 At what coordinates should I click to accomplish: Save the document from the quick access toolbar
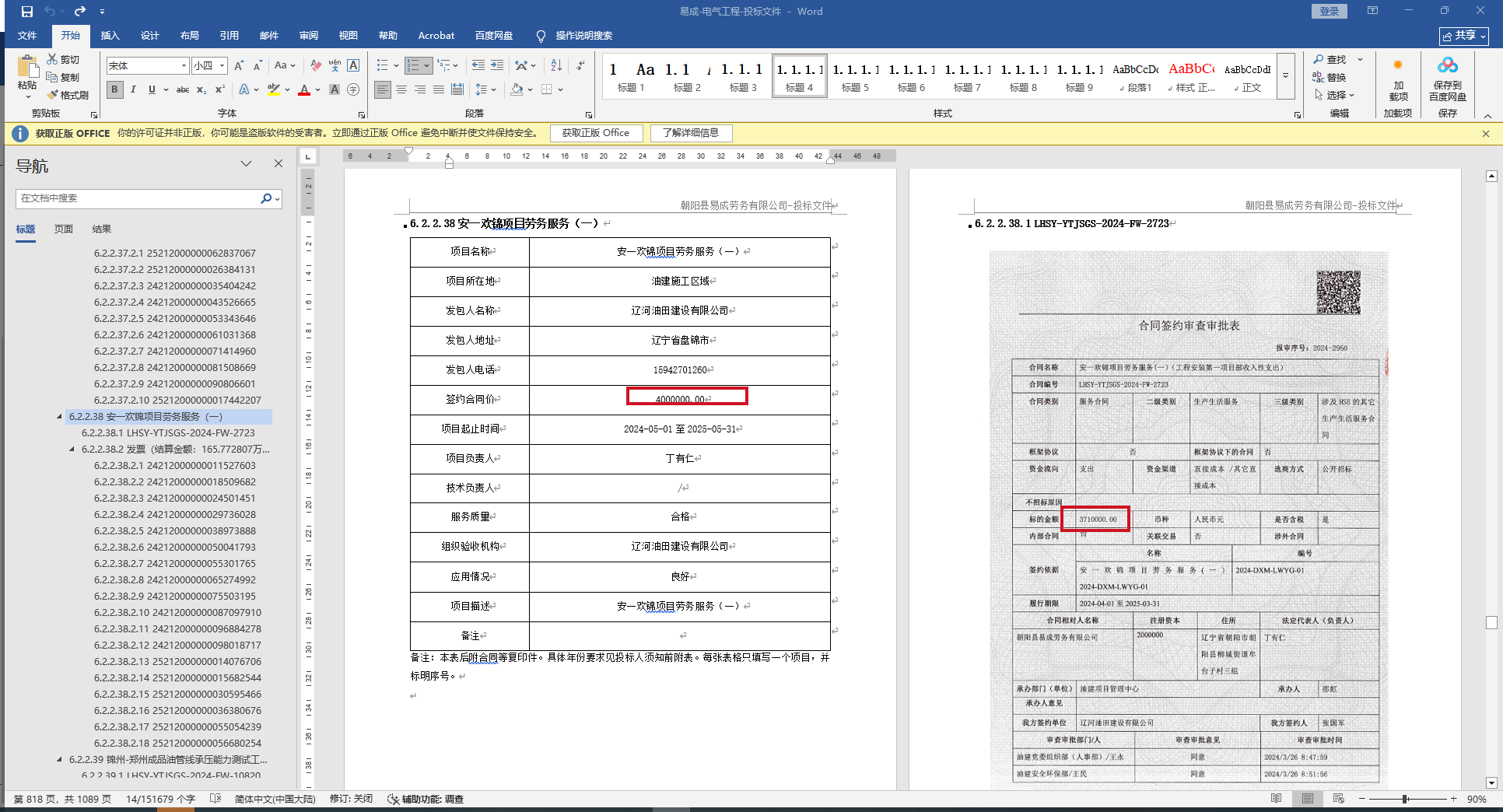(27, 12)
